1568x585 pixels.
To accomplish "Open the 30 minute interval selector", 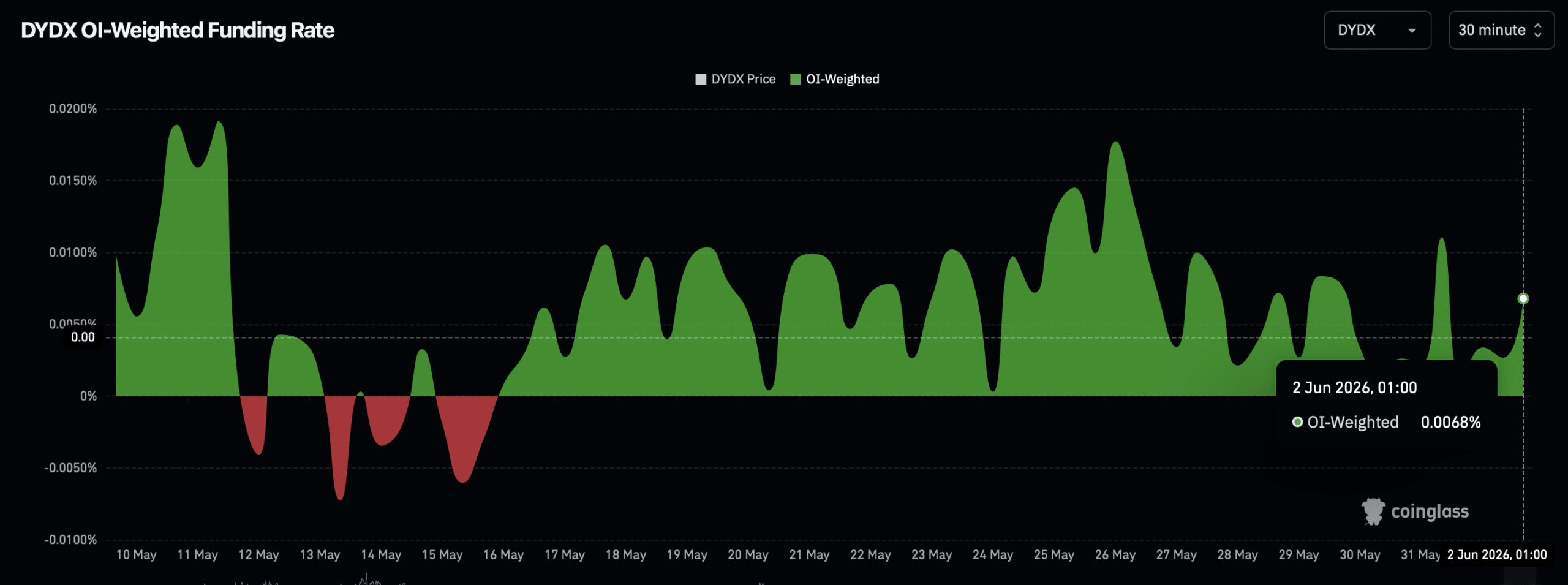I will (x=1501, y=30).
